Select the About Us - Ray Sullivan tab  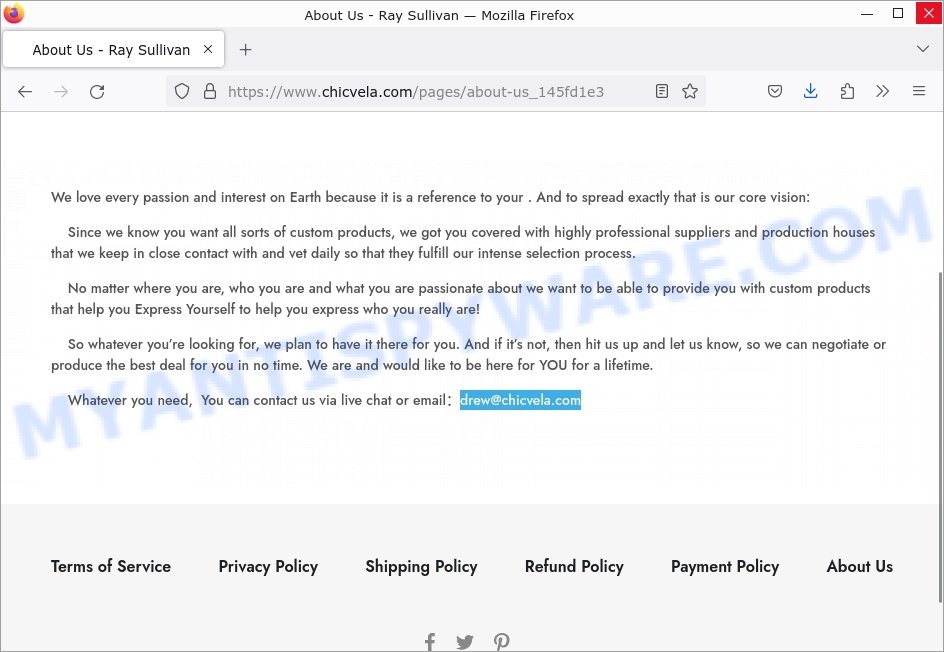point(114,49)
